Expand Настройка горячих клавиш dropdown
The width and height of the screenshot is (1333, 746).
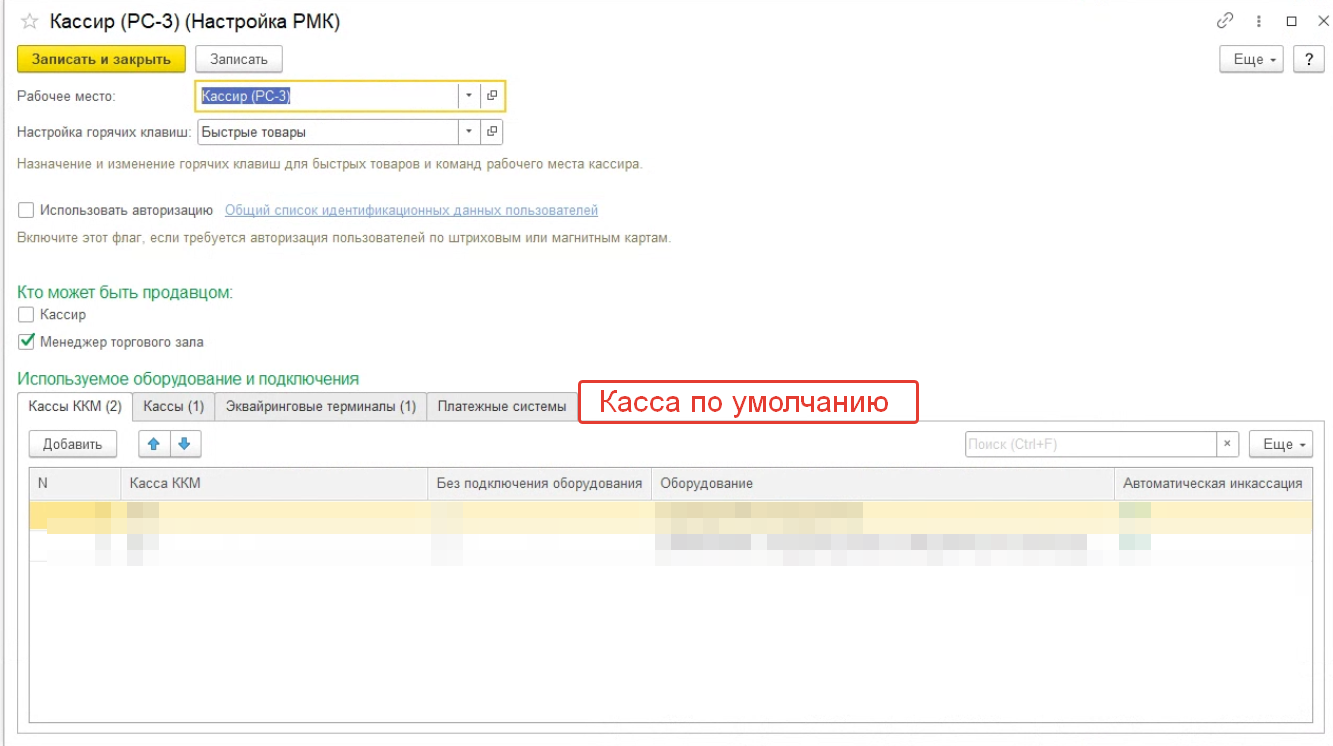point(469,132)
